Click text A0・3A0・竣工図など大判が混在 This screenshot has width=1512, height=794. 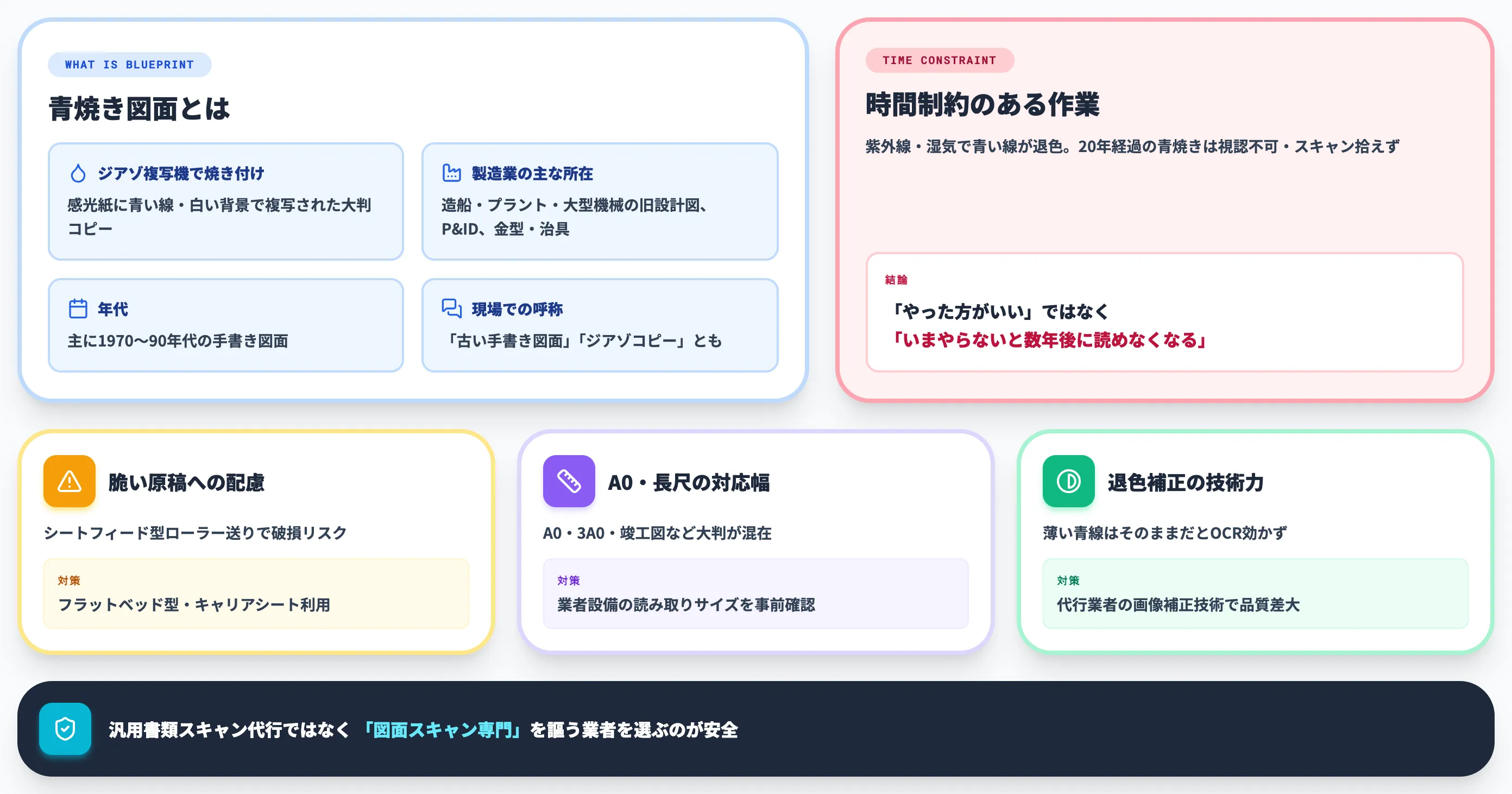[x=657, y=533]
